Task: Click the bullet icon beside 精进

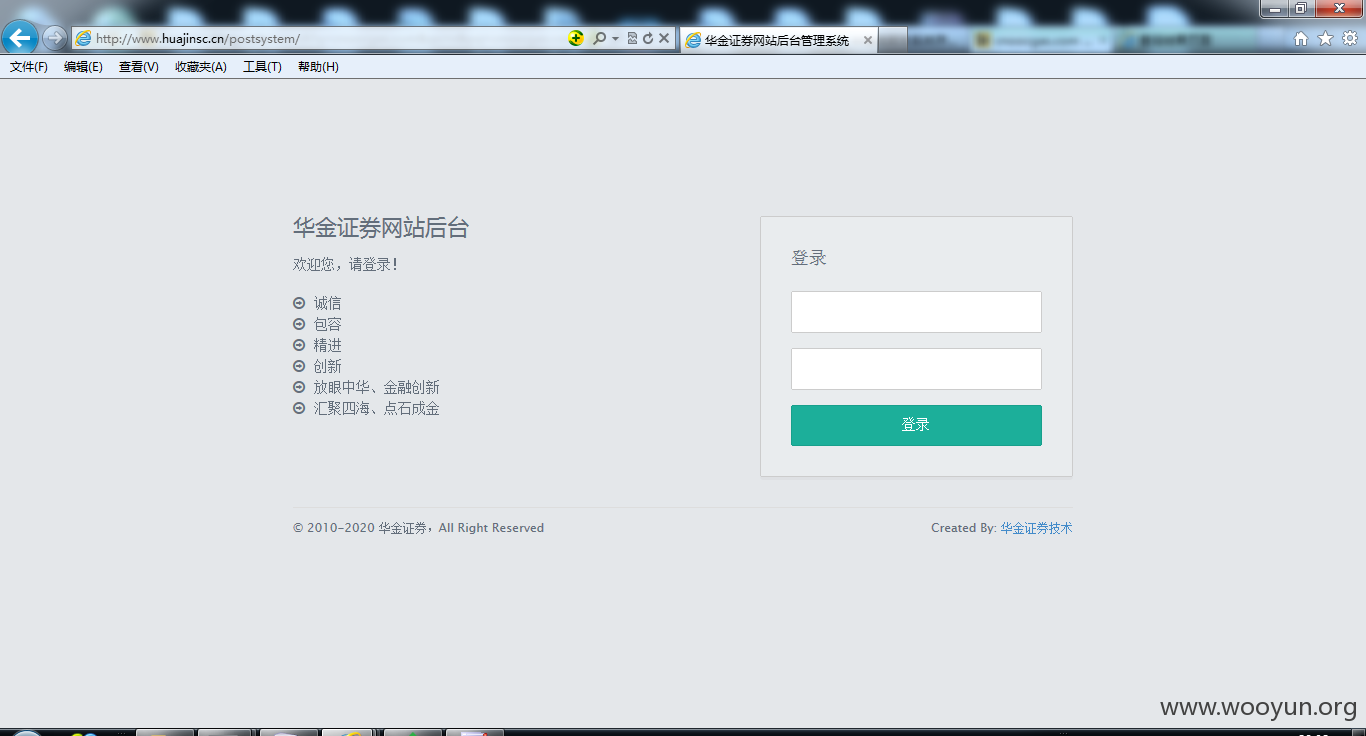Action: pos(299,345)
